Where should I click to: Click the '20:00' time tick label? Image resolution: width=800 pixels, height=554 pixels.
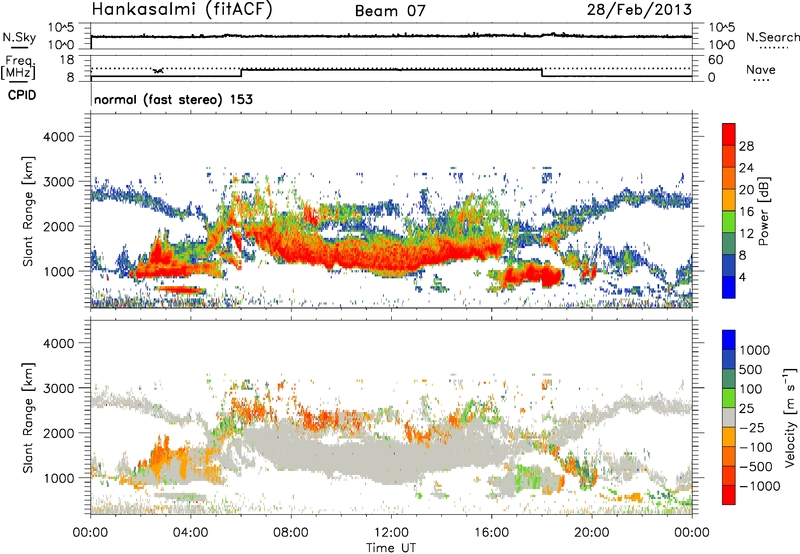click(591, 533)
